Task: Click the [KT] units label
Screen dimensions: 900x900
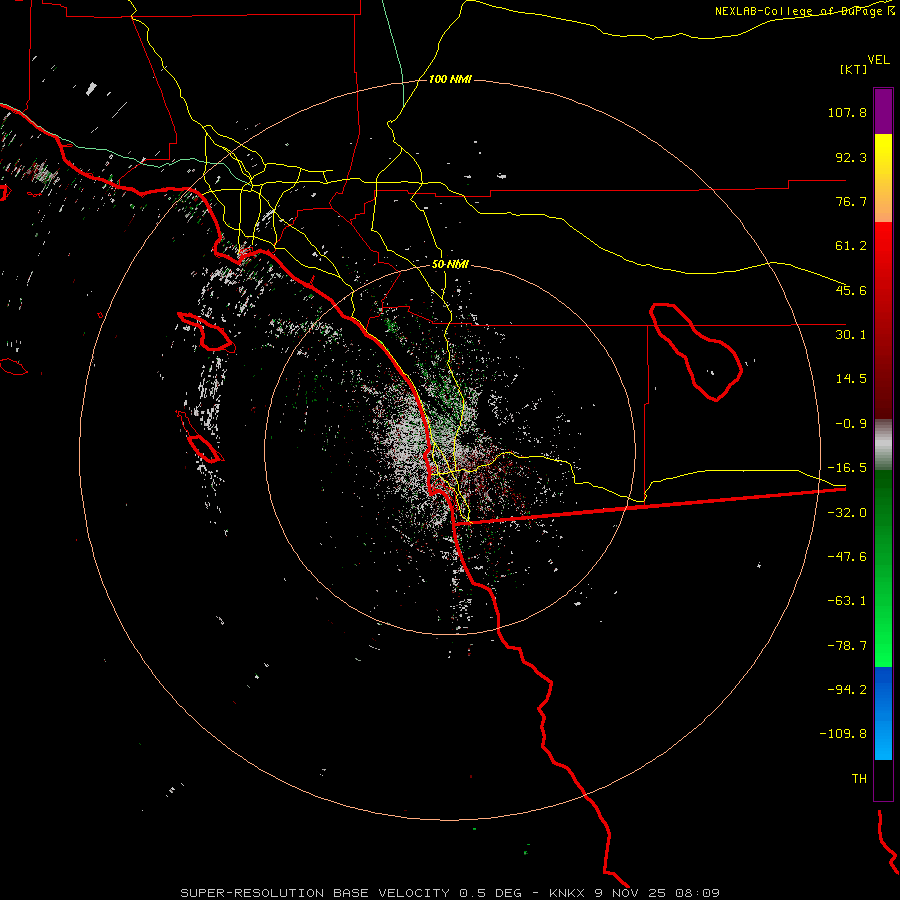Action: [x=854, y=69]
